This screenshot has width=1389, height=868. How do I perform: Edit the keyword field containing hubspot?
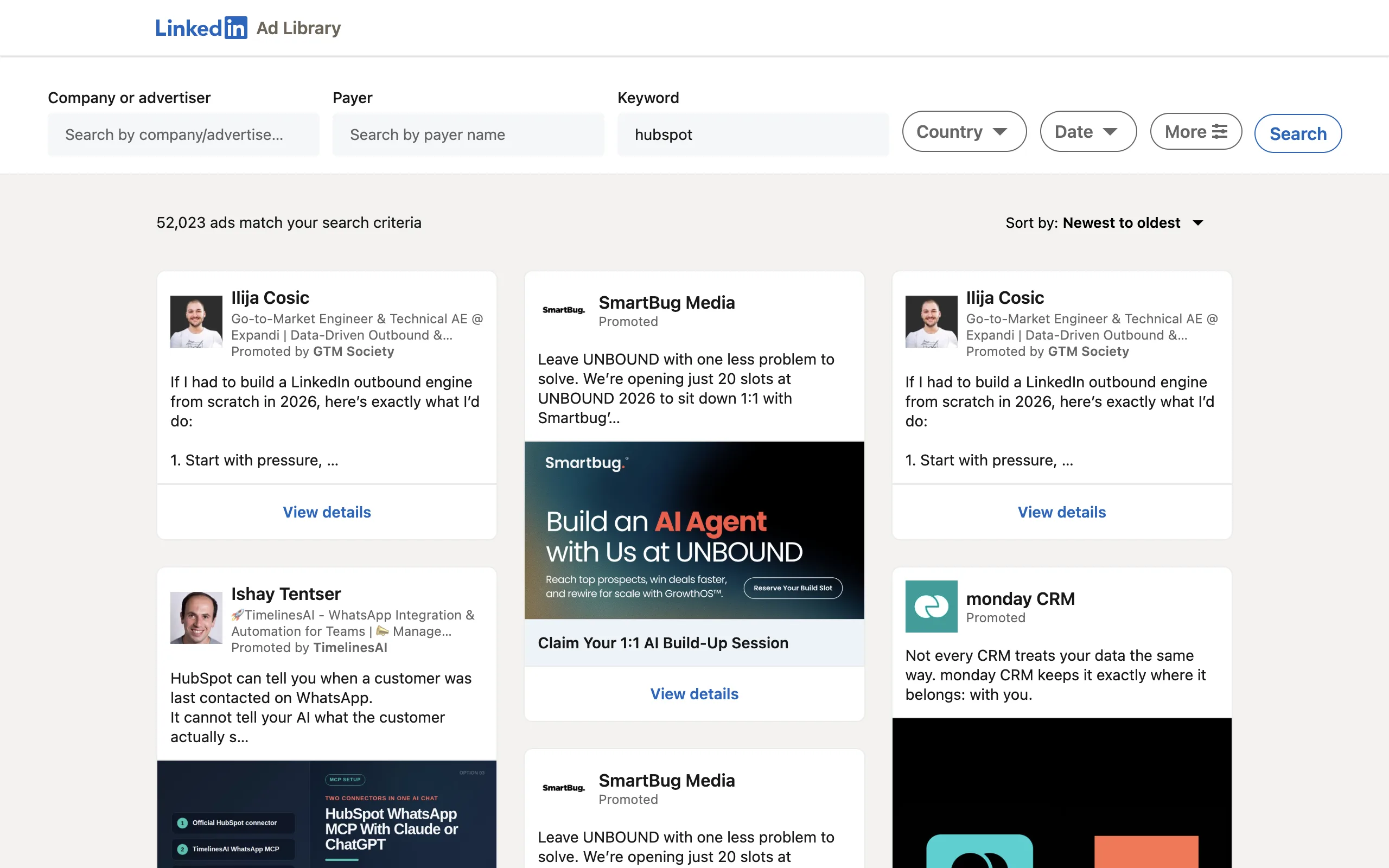(753, 135)
